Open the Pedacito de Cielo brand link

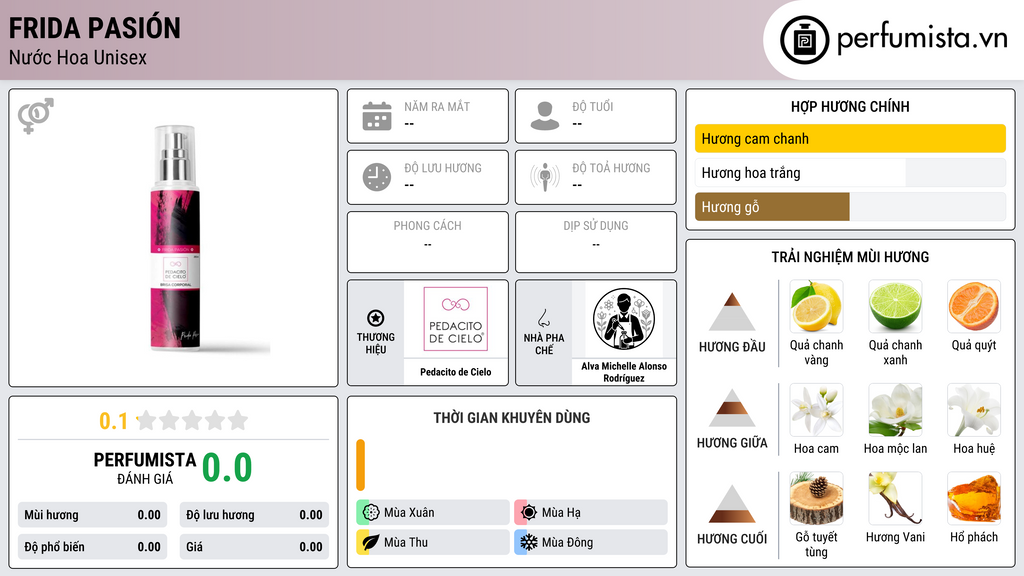pyautogui.click(x=456, y=372)
